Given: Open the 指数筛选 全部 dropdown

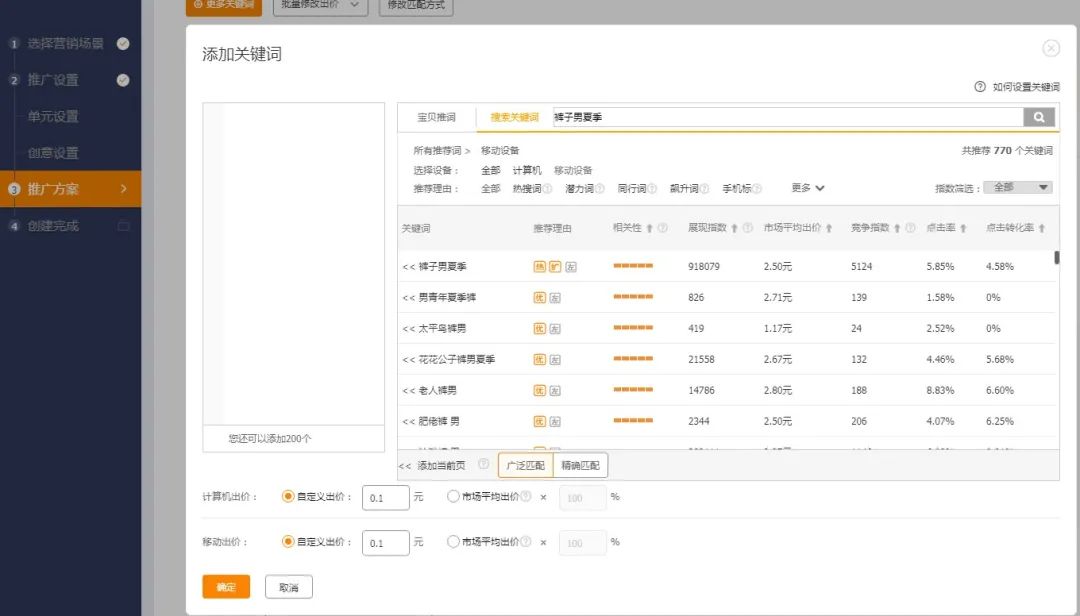Looking at the screenshot, I should (1017, 187).
